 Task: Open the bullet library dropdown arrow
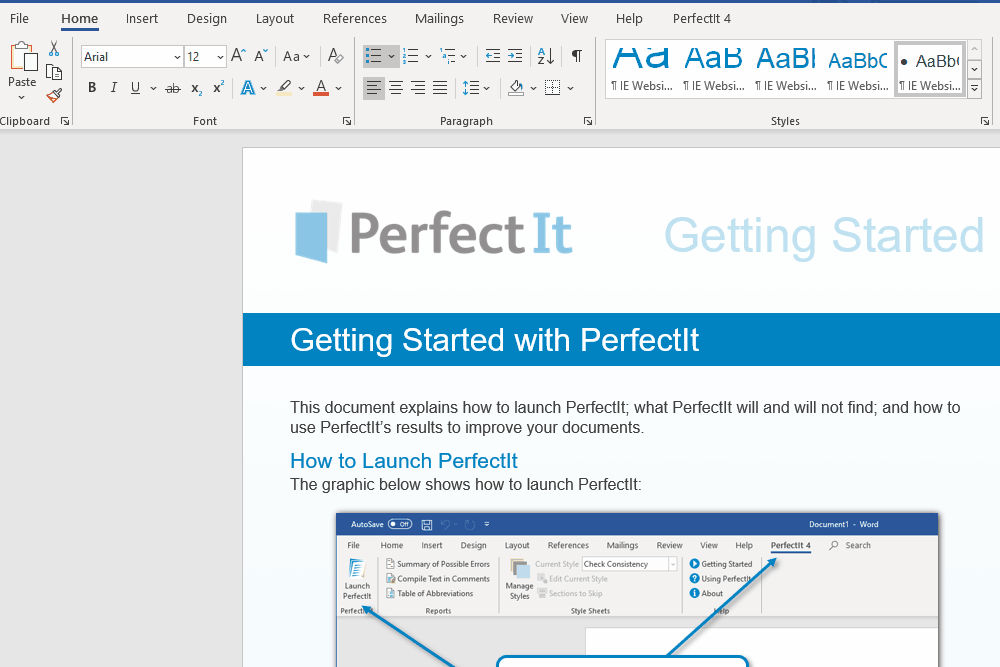click(x=392, y=56)
